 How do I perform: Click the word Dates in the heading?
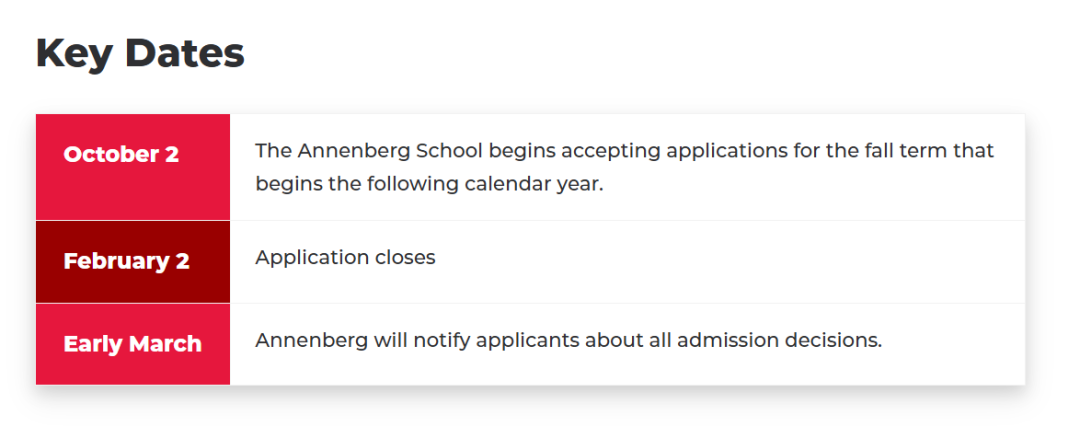pos(185,54)
